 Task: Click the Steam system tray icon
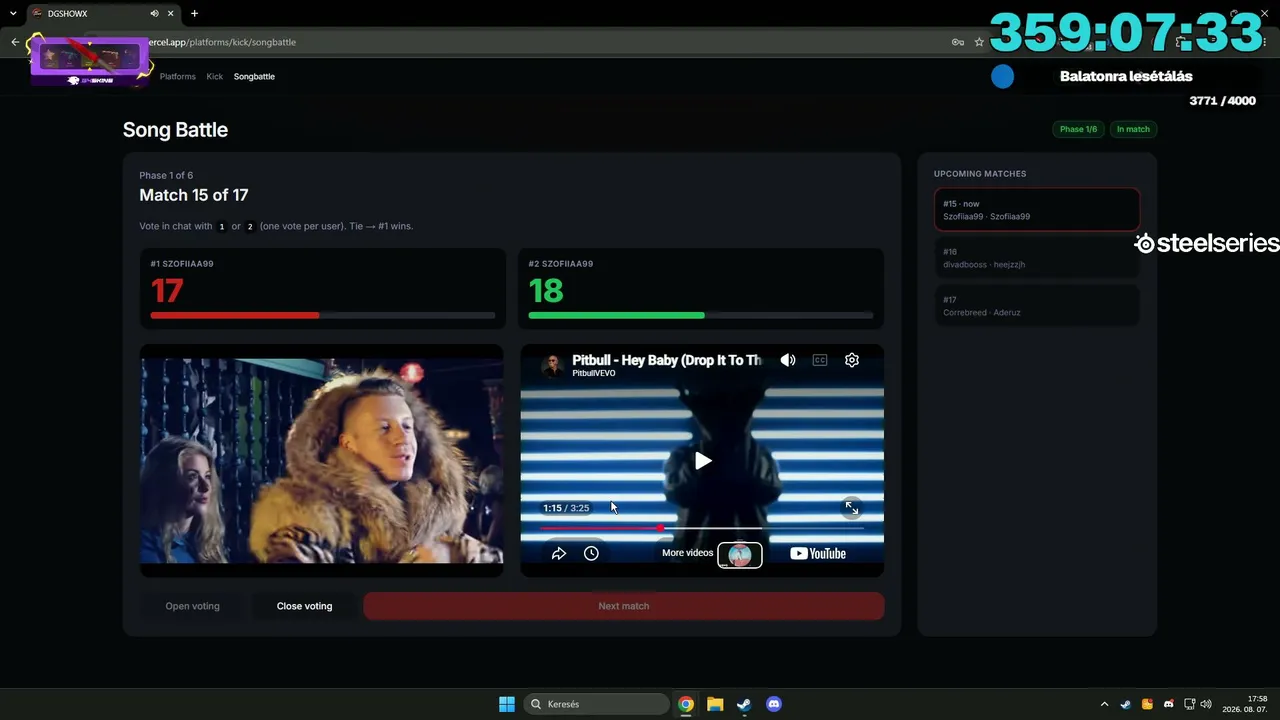[x=1126, y=704]
